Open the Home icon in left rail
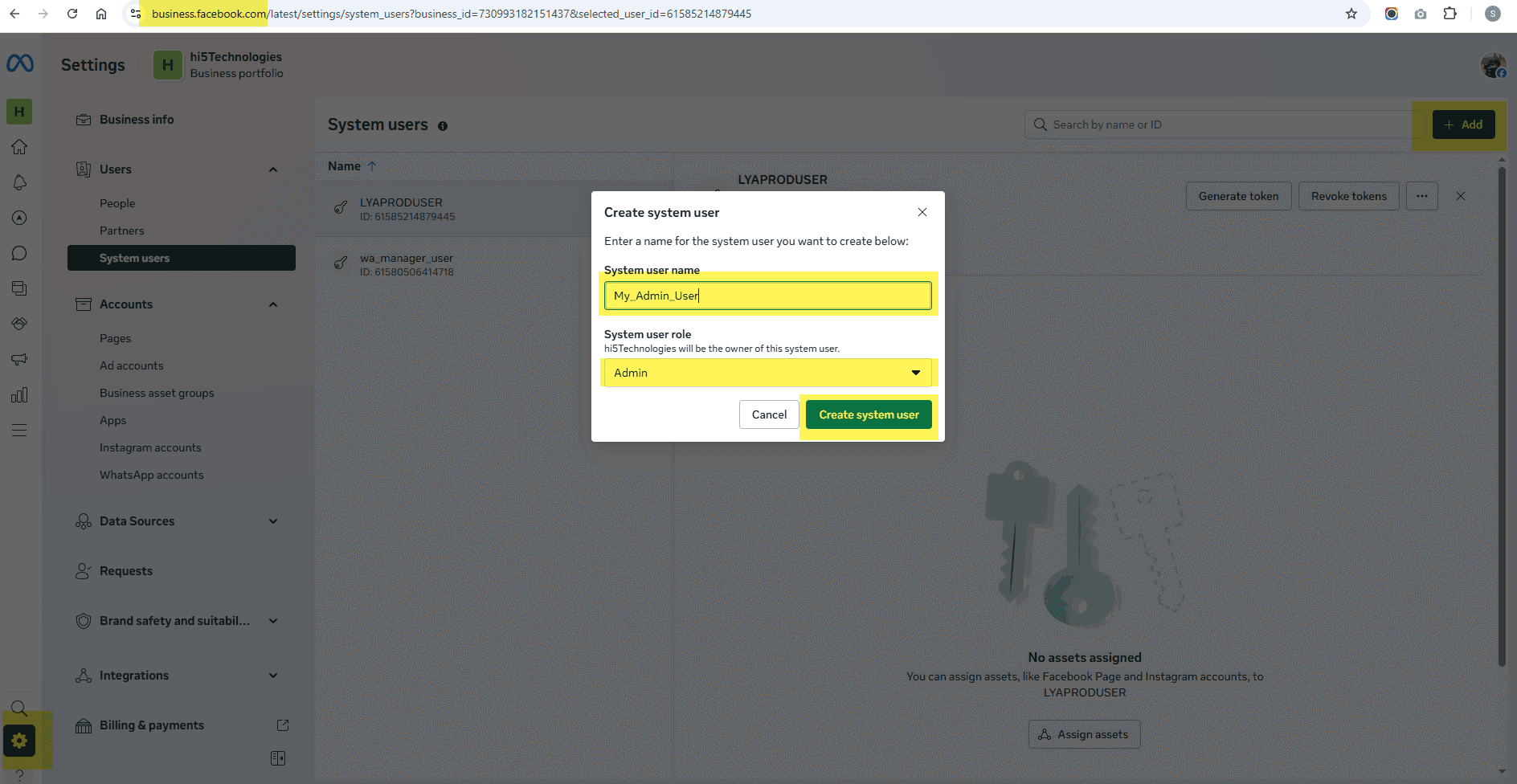This screenshot has height=784, width=1517. [x=19, y=147]
